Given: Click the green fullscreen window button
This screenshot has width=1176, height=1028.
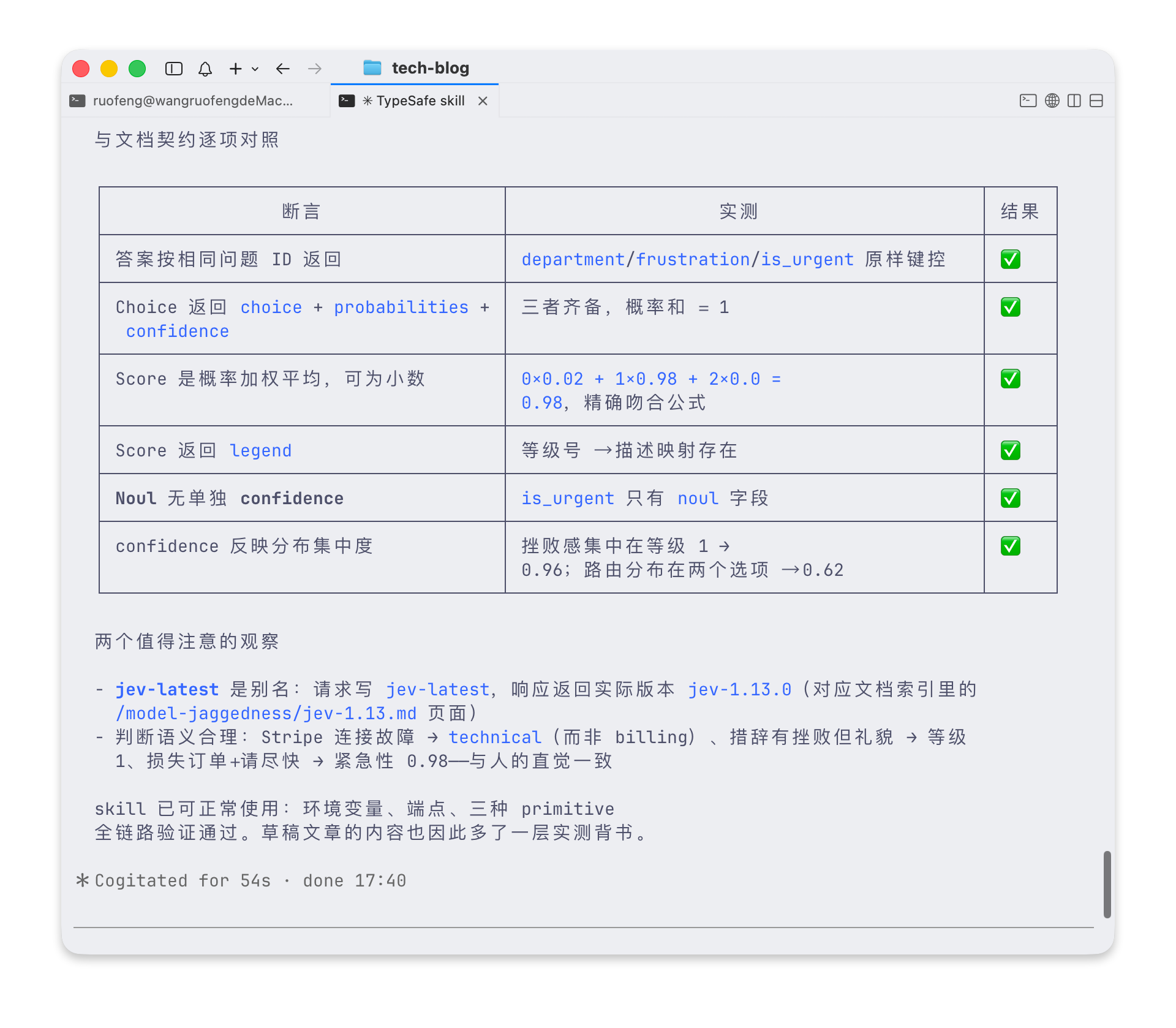Looking at the screenshot, I should (x=137, y=69).
